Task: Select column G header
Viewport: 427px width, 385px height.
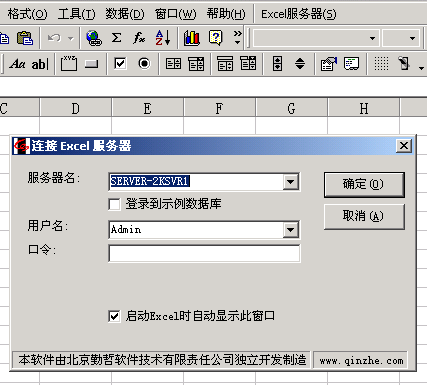Action: (x=292, y=108)
